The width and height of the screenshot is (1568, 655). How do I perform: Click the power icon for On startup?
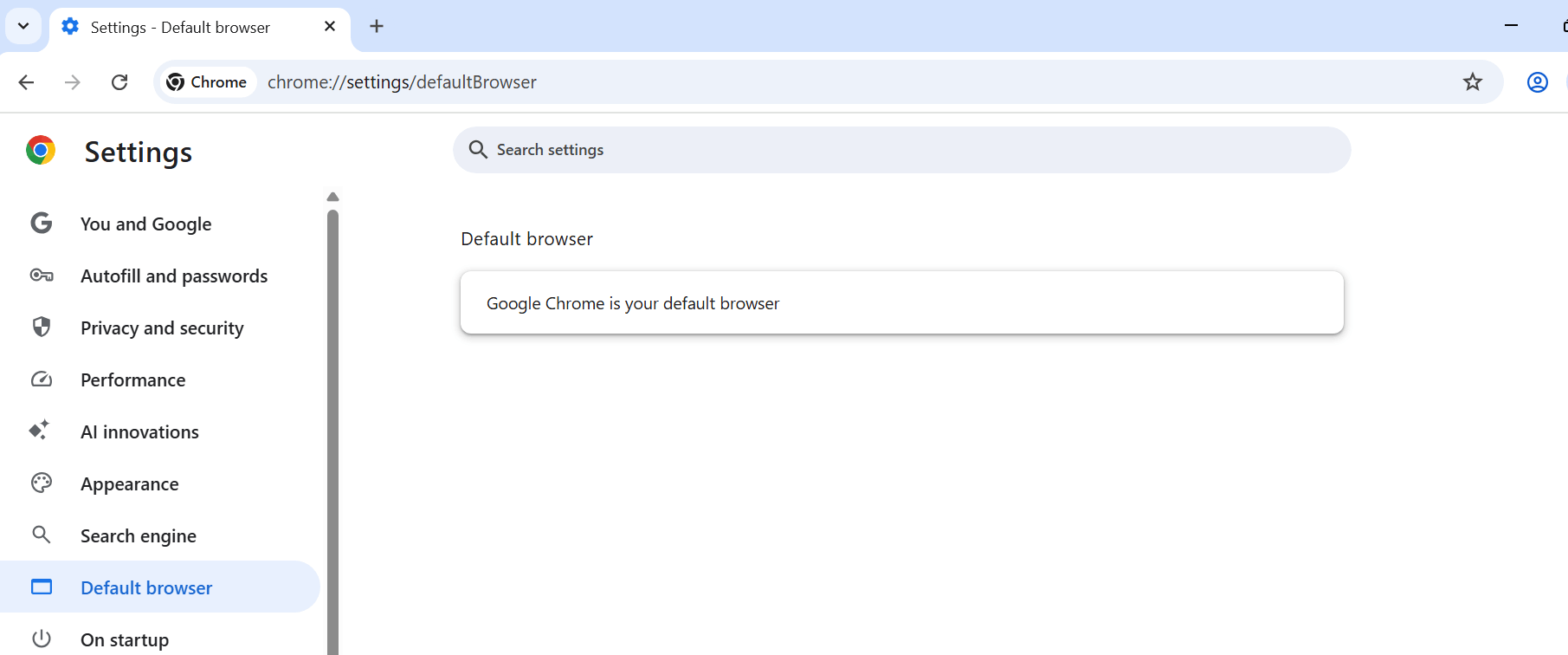tap(42, 639)
